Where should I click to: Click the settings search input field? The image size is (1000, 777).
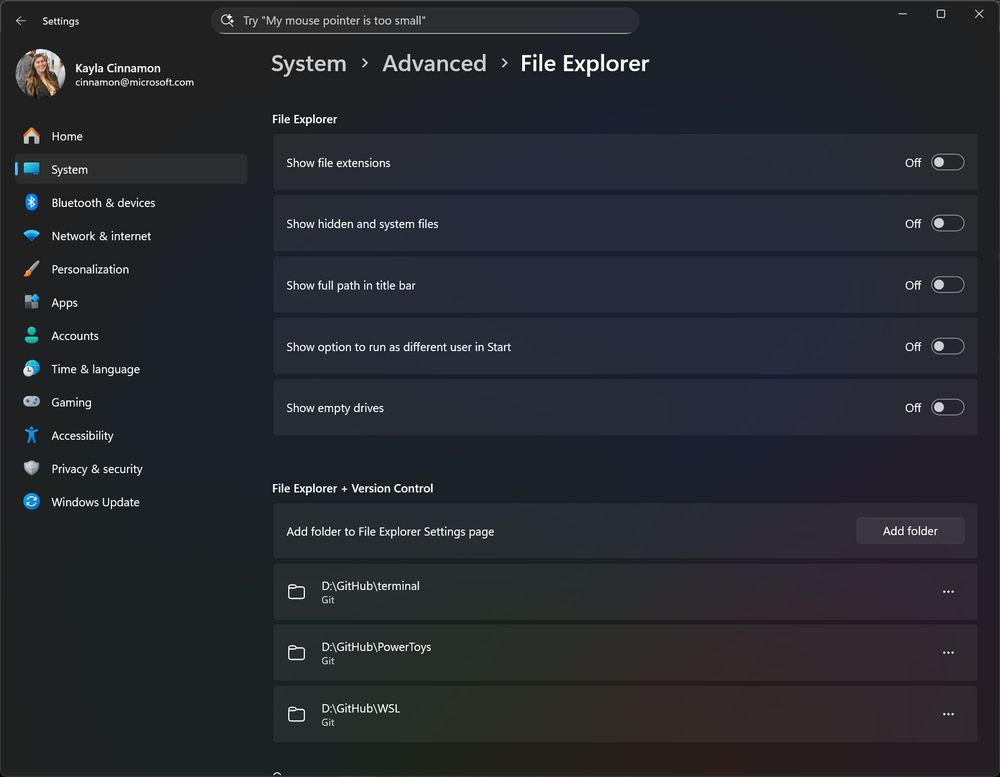pyautogui.click(x=425, y=20)
